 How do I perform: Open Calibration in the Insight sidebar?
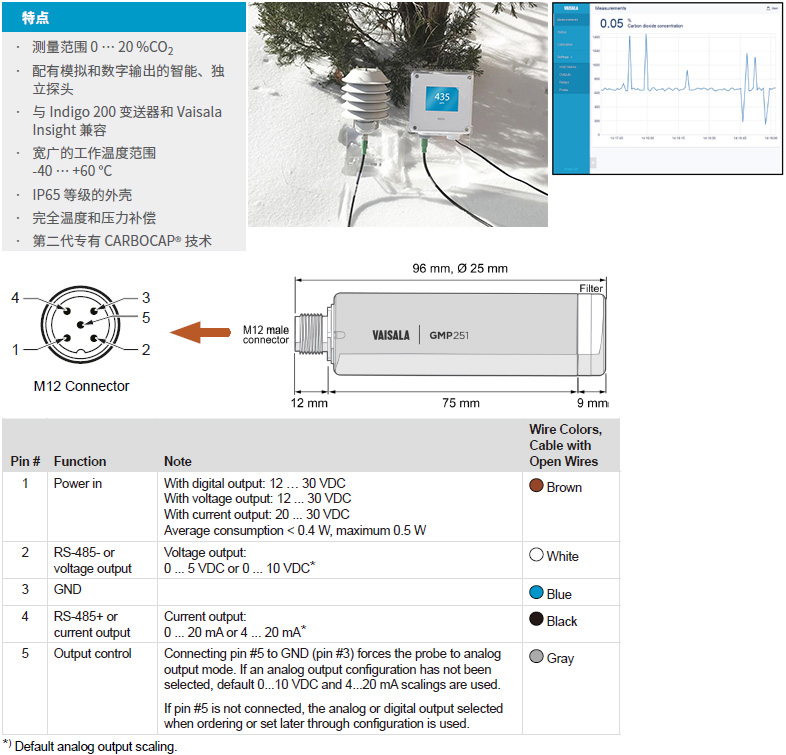point(565,45)
